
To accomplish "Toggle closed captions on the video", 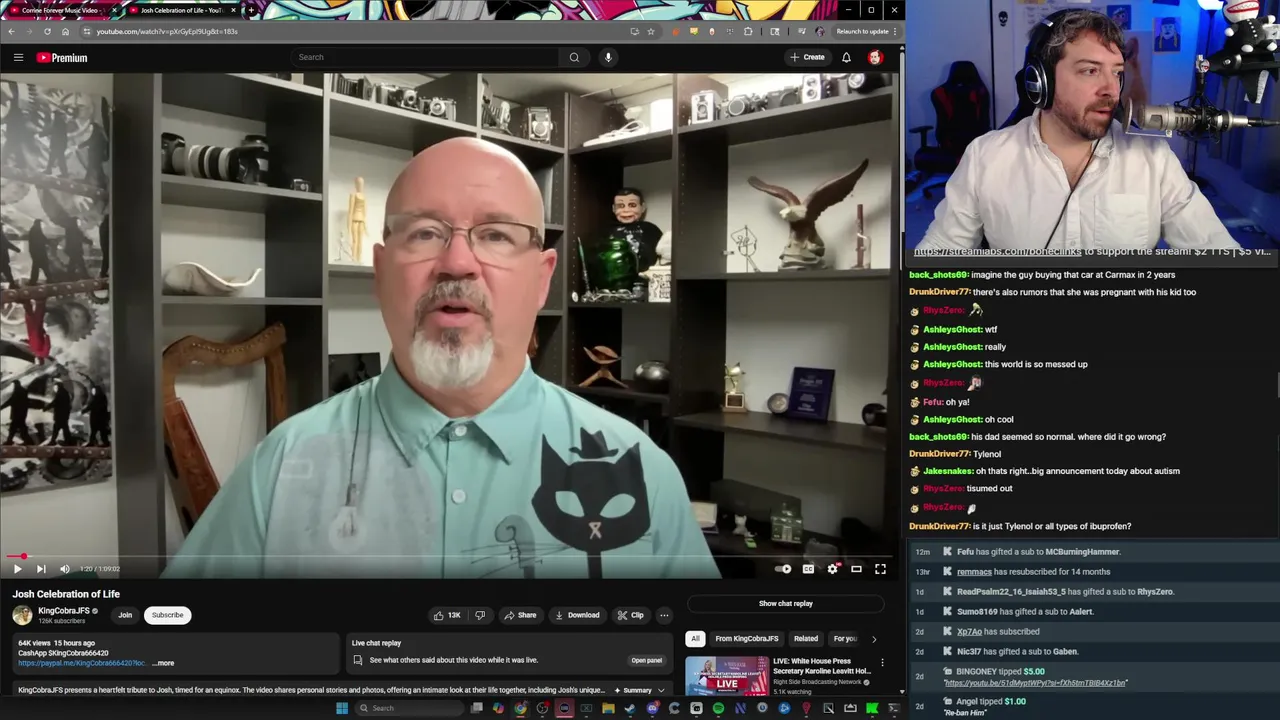I will pos(808,569).
